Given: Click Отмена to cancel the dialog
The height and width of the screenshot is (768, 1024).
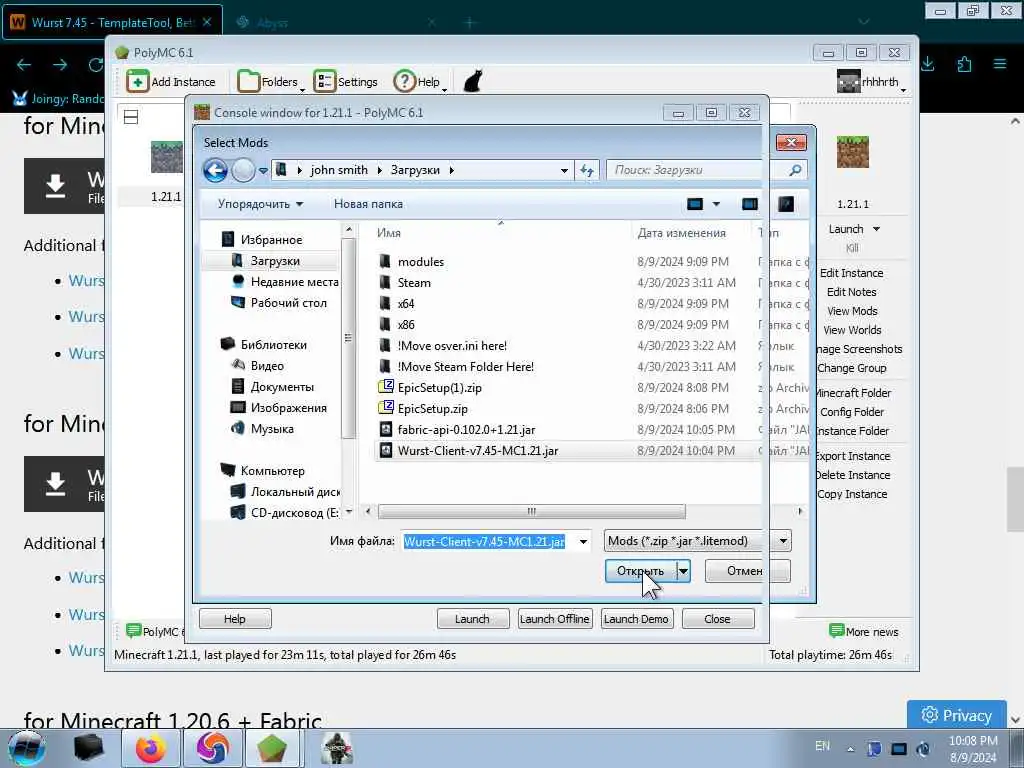Looking at the screenshot, I should pos(747,571).
